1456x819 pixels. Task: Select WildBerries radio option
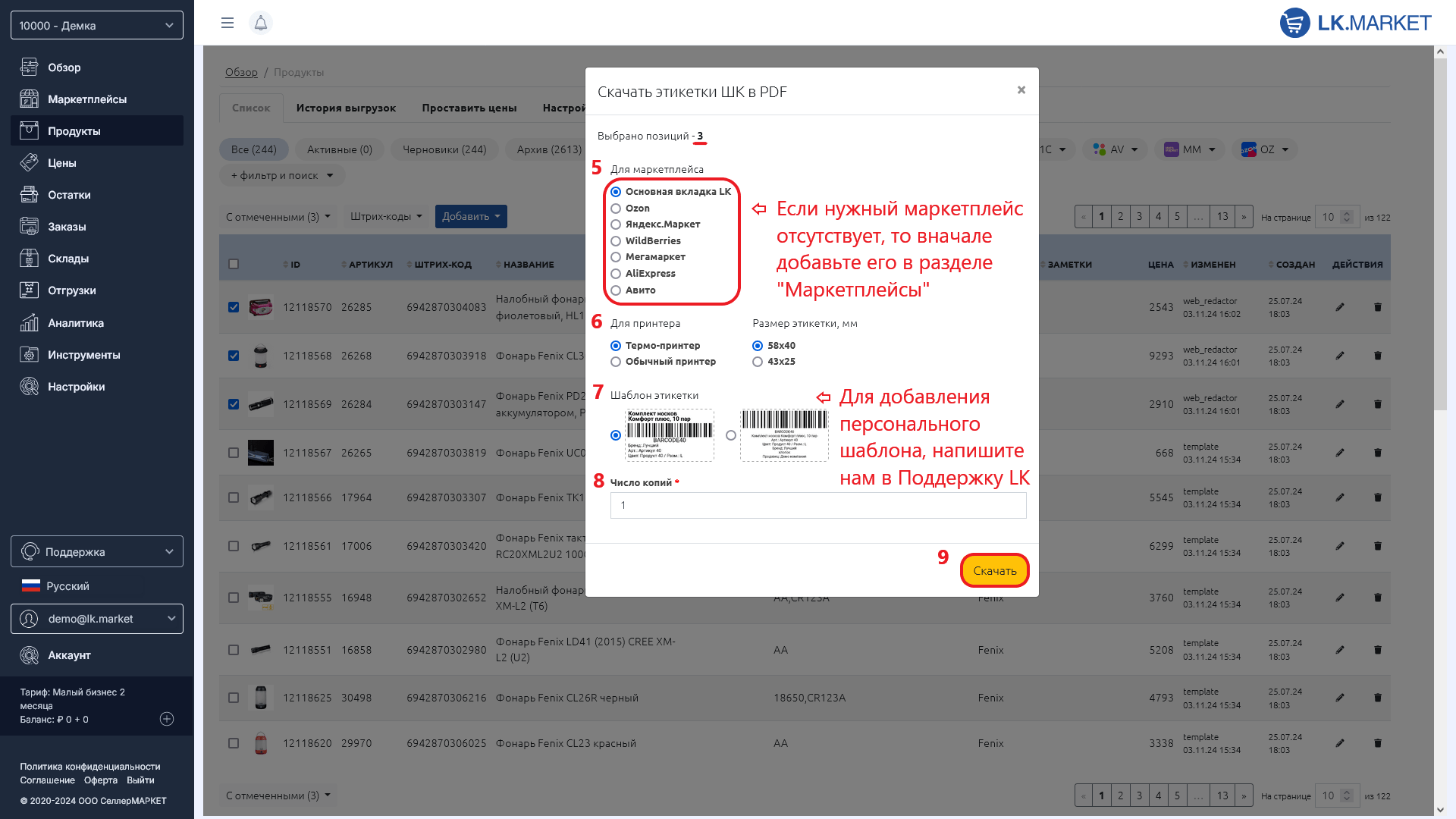click(x=616, y=241)
